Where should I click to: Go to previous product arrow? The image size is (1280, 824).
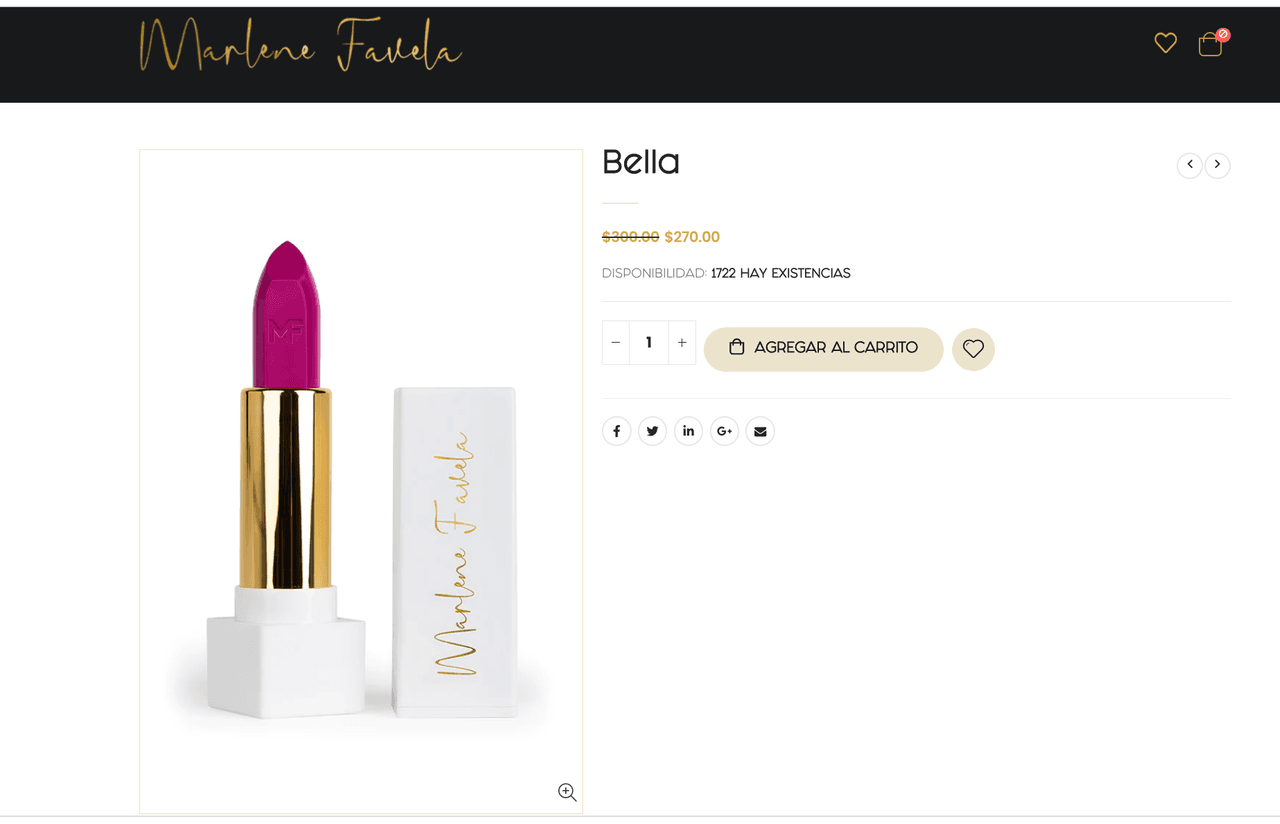click(x=1190, y=165)
